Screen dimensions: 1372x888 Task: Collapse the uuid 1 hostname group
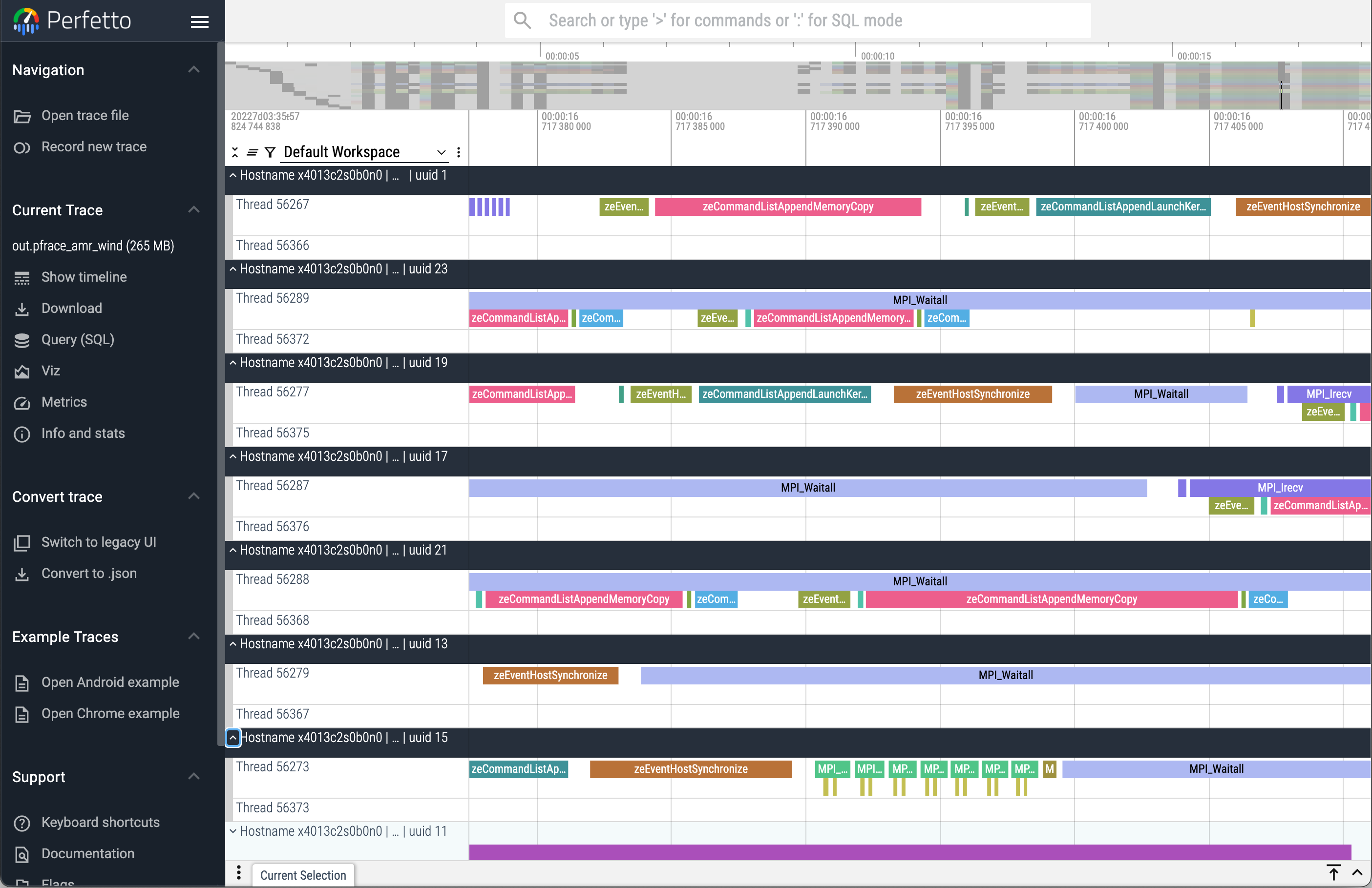pyautogui.click(x=233, y=175)
